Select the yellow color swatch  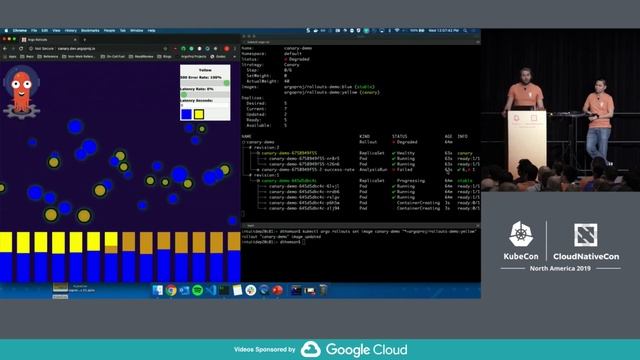pos(199,114)
